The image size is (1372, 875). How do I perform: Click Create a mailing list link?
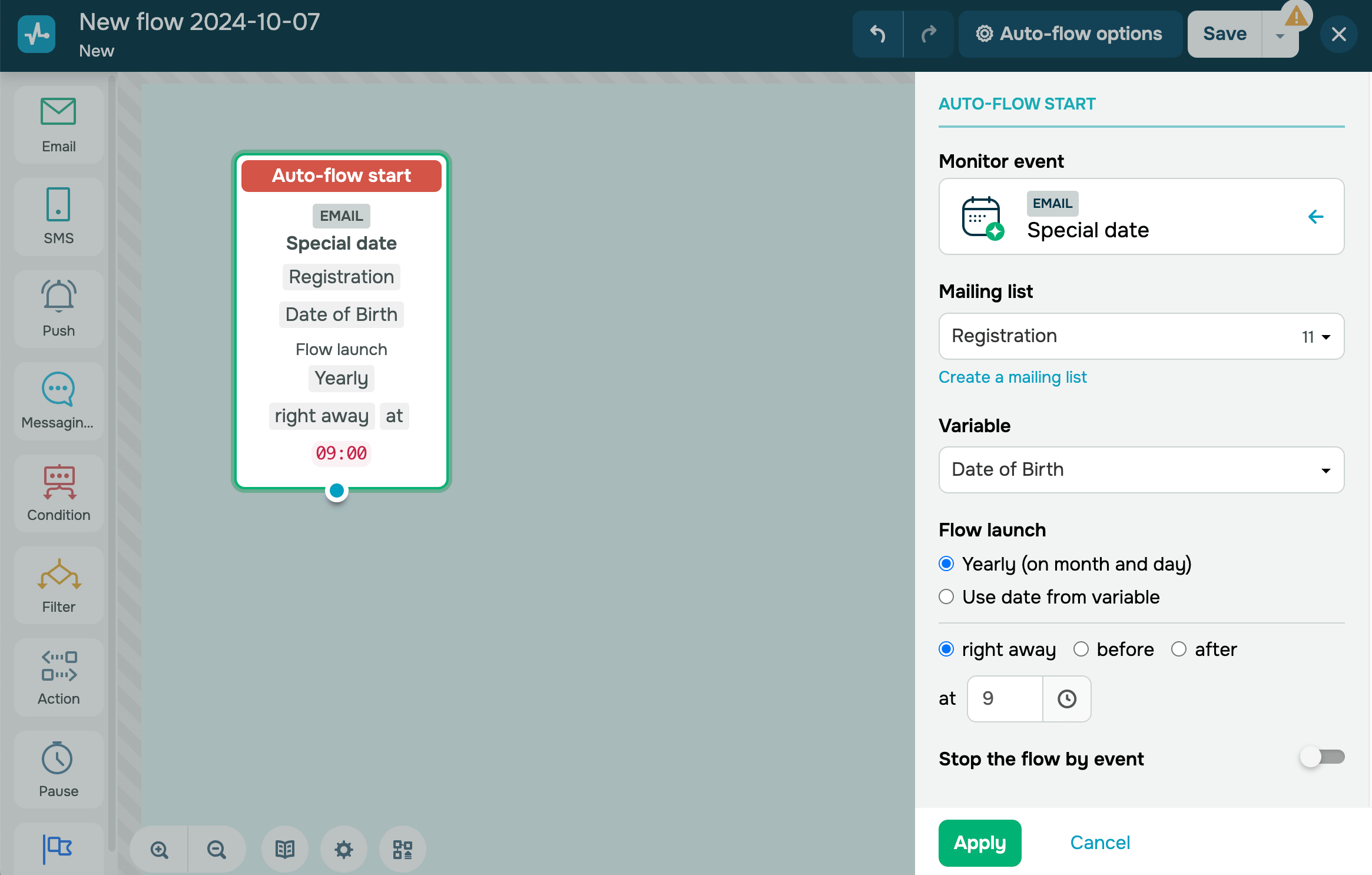coord(1012,377)
